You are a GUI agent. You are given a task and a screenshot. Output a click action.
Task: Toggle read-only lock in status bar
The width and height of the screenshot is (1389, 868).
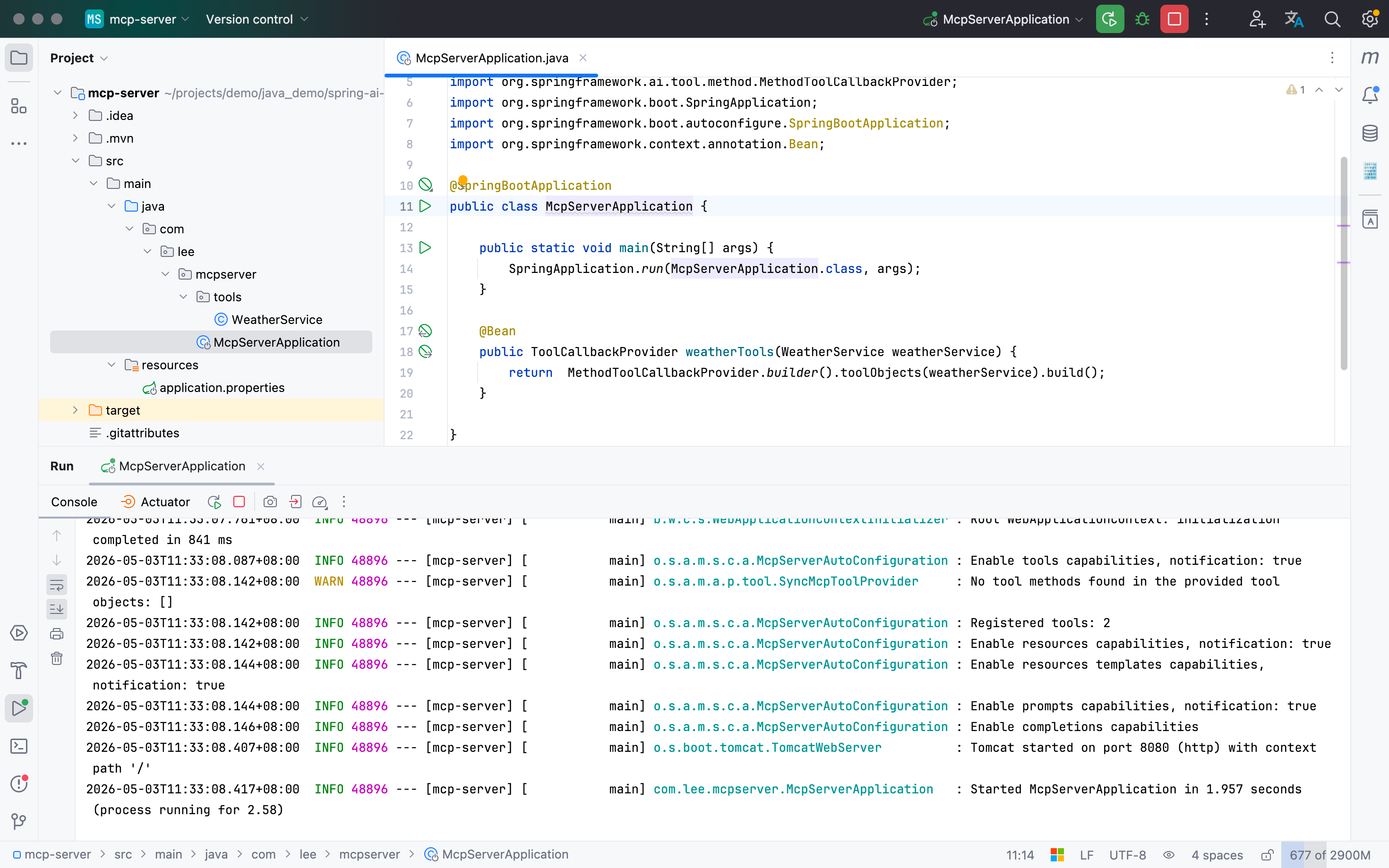point(1267,855)
